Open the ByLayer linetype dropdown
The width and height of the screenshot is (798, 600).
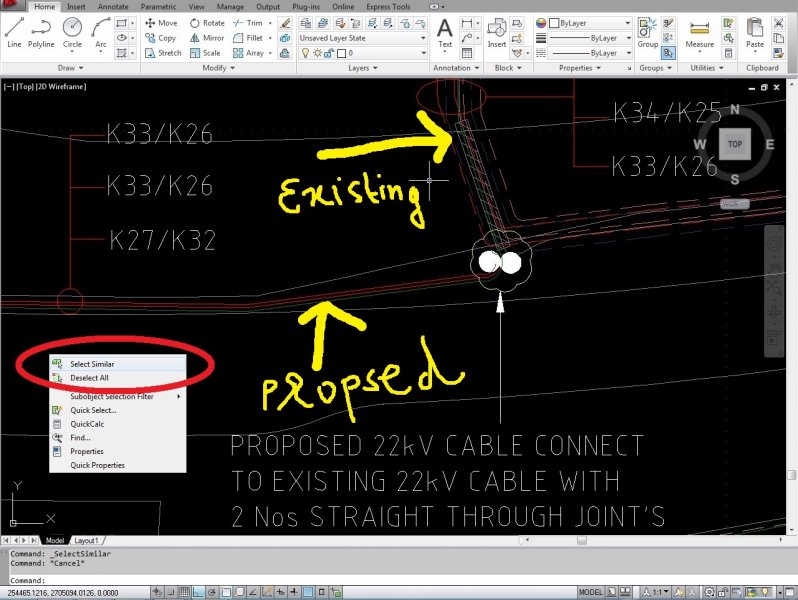(589, 53)
